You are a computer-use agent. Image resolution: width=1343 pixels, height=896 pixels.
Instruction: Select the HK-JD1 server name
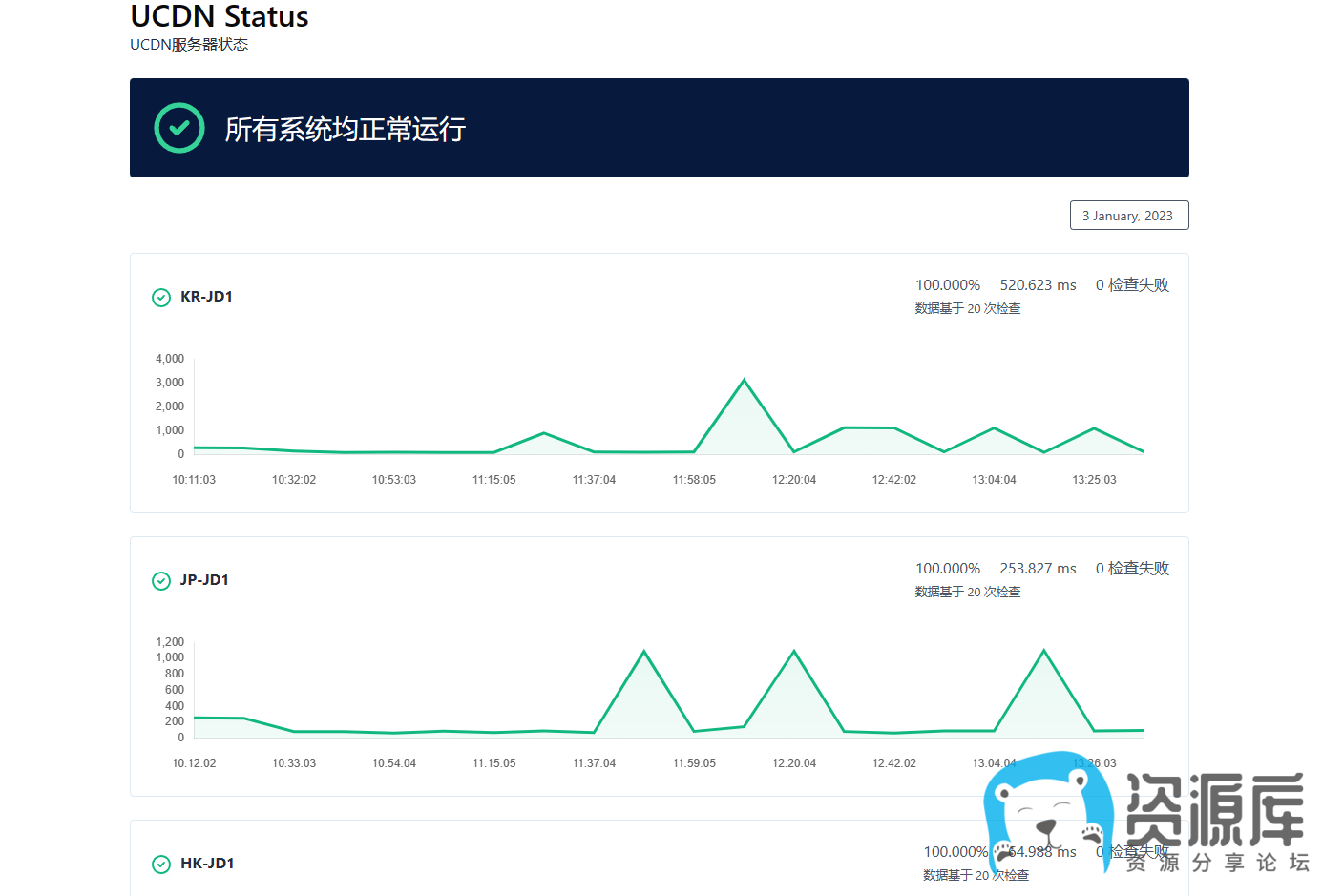point(207,864)
